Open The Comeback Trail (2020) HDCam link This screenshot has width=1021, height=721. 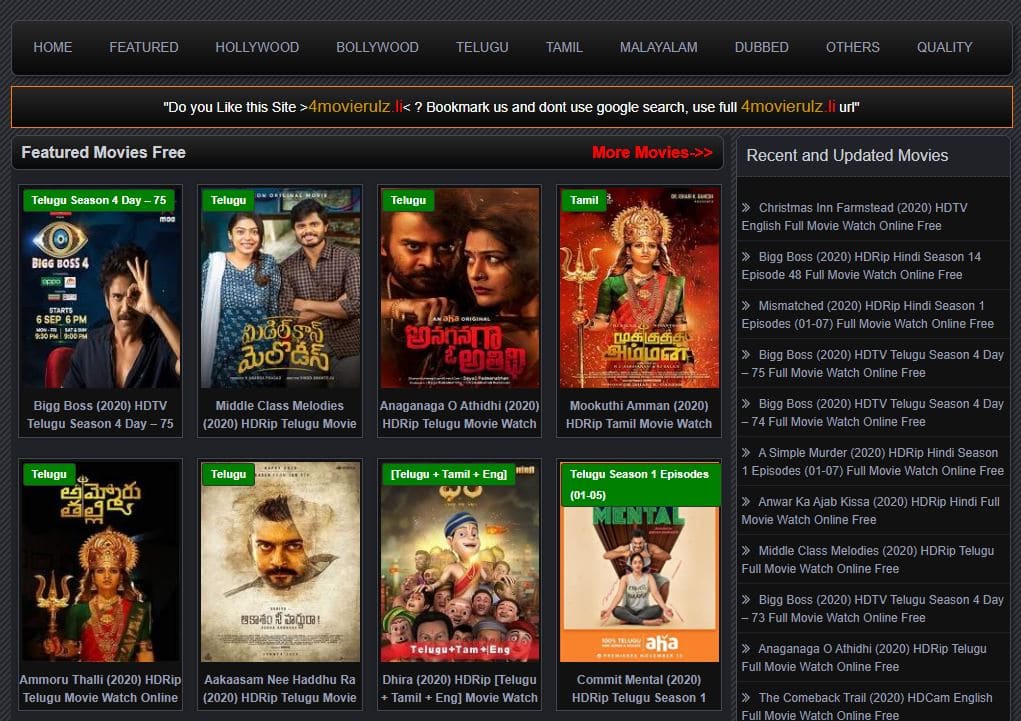867,706
